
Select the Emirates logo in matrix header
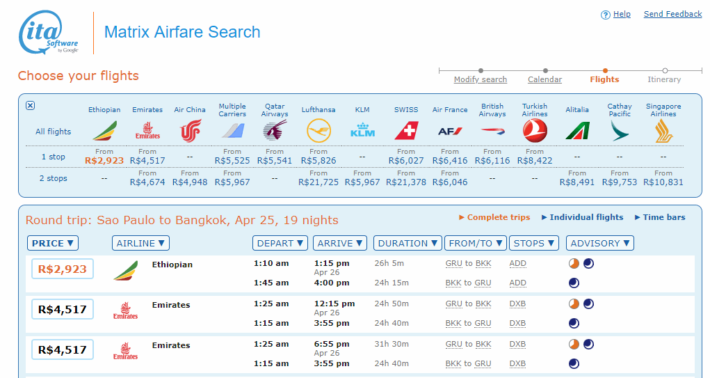tap(147, 131)
